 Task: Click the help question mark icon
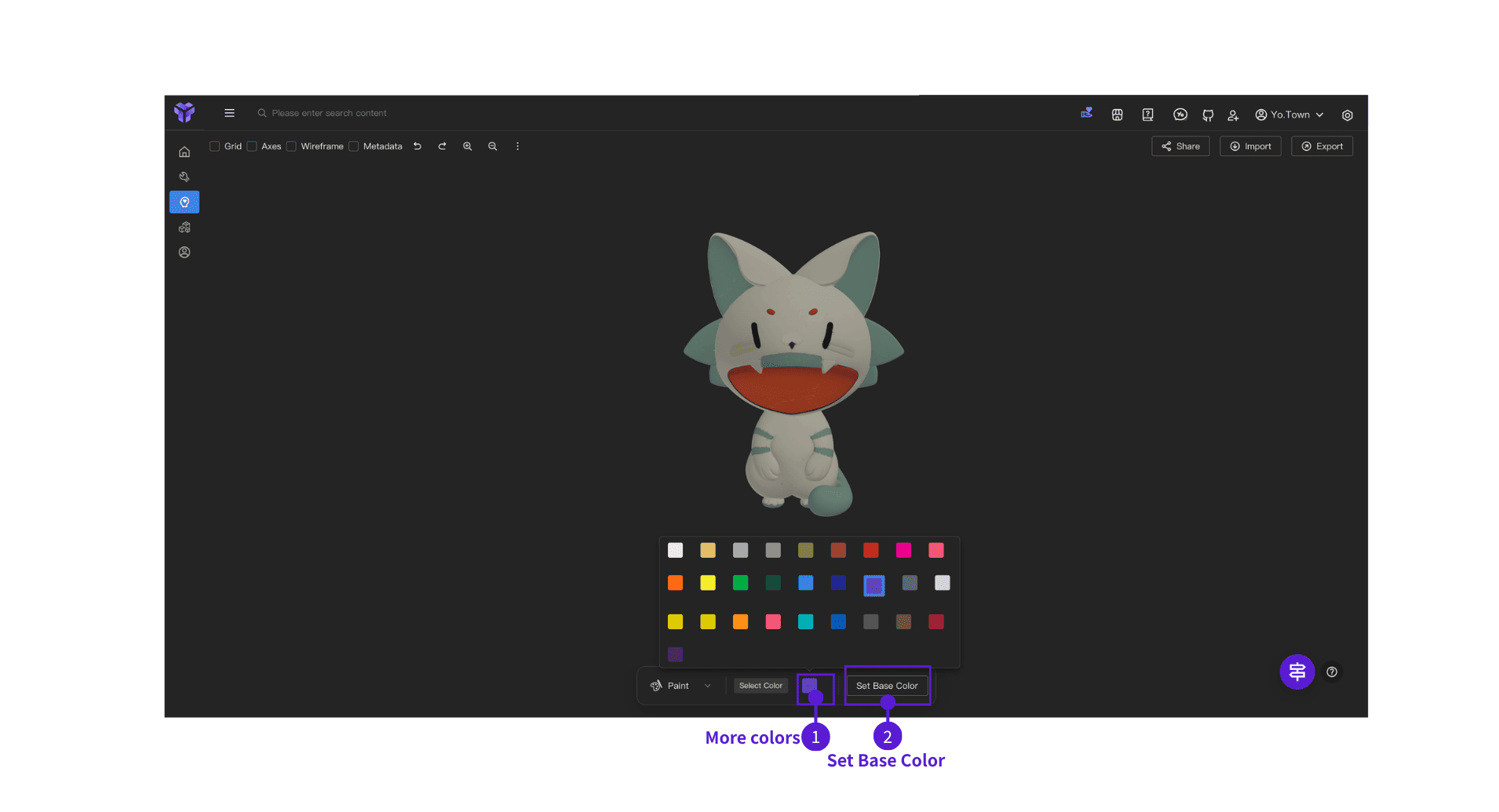coord(1332,672)
